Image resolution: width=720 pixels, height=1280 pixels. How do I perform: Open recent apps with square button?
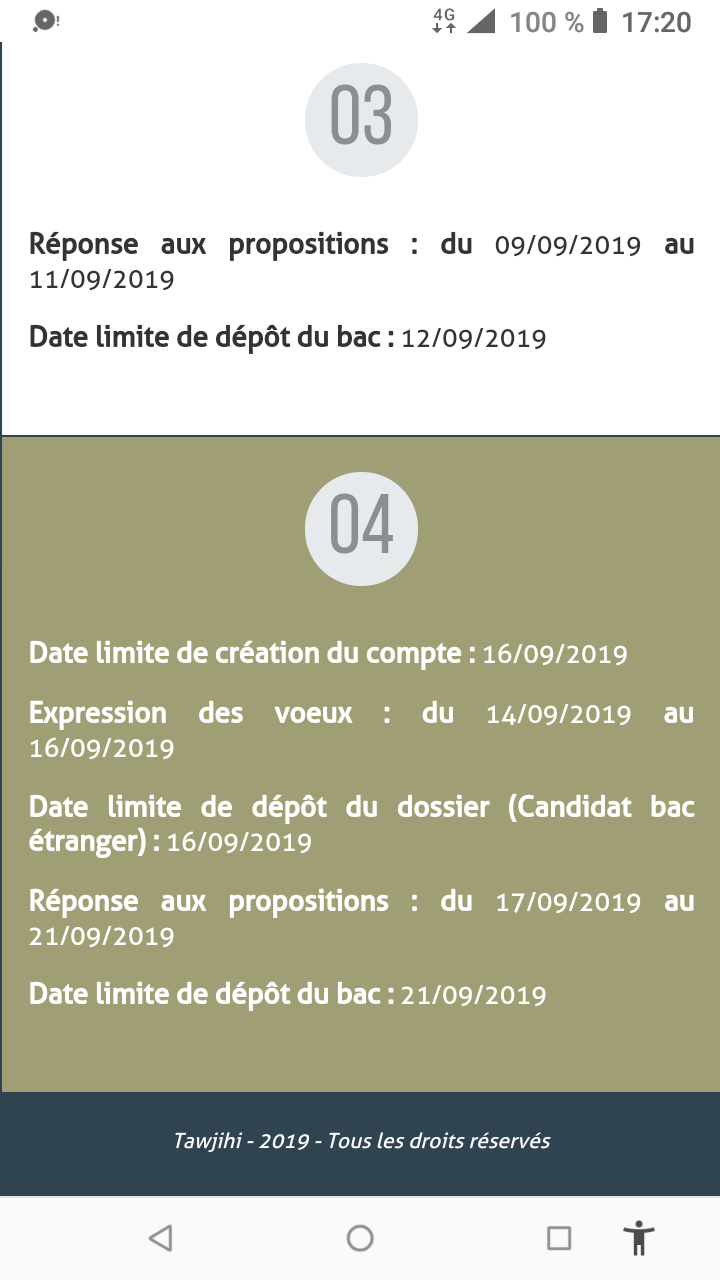pyautogui.click(x=559, y=1238)
